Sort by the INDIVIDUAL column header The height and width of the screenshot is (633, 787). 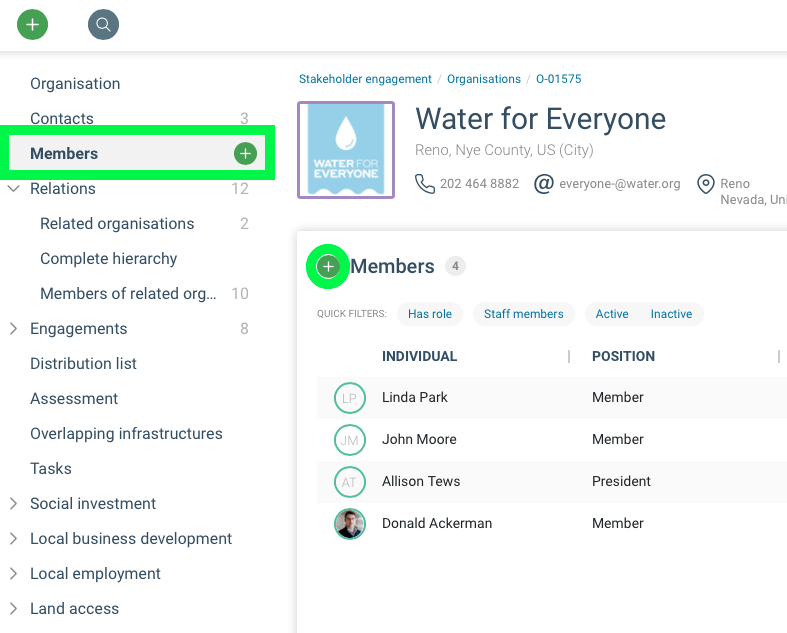pos(419,356)
